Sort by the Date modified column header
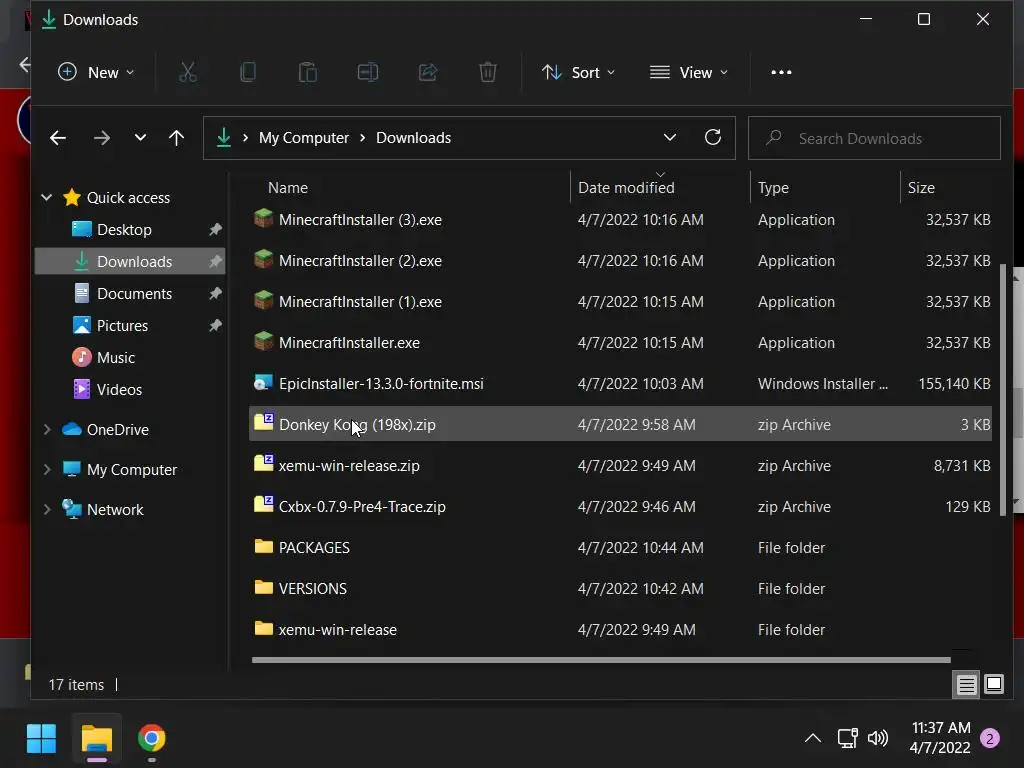This screenshot has width=1024, height=768. [x=626, y=188]
